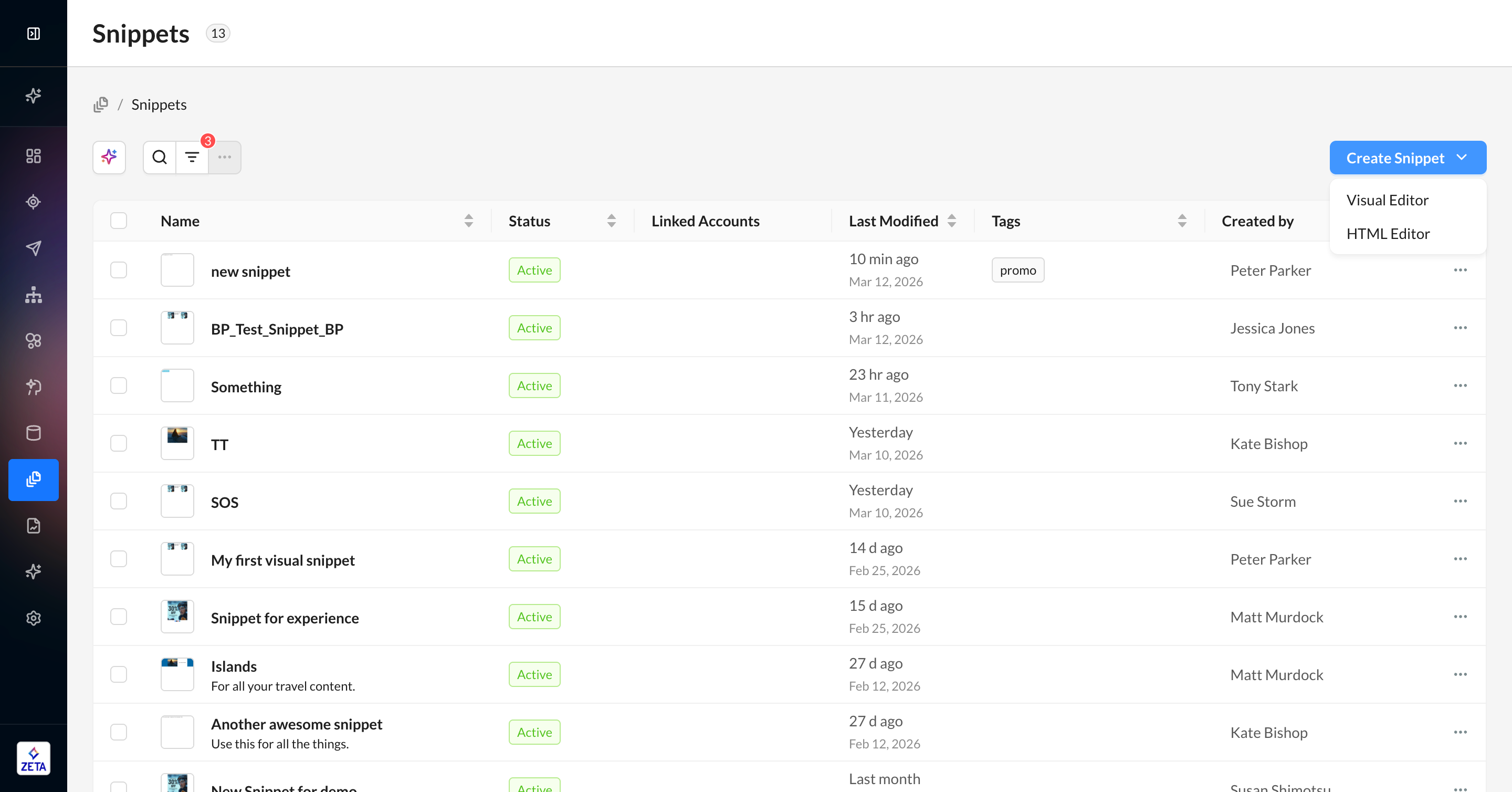Open the dashboard grid icon in sidebar
This screenshot has height=792, width=1512.
(34, 155)
